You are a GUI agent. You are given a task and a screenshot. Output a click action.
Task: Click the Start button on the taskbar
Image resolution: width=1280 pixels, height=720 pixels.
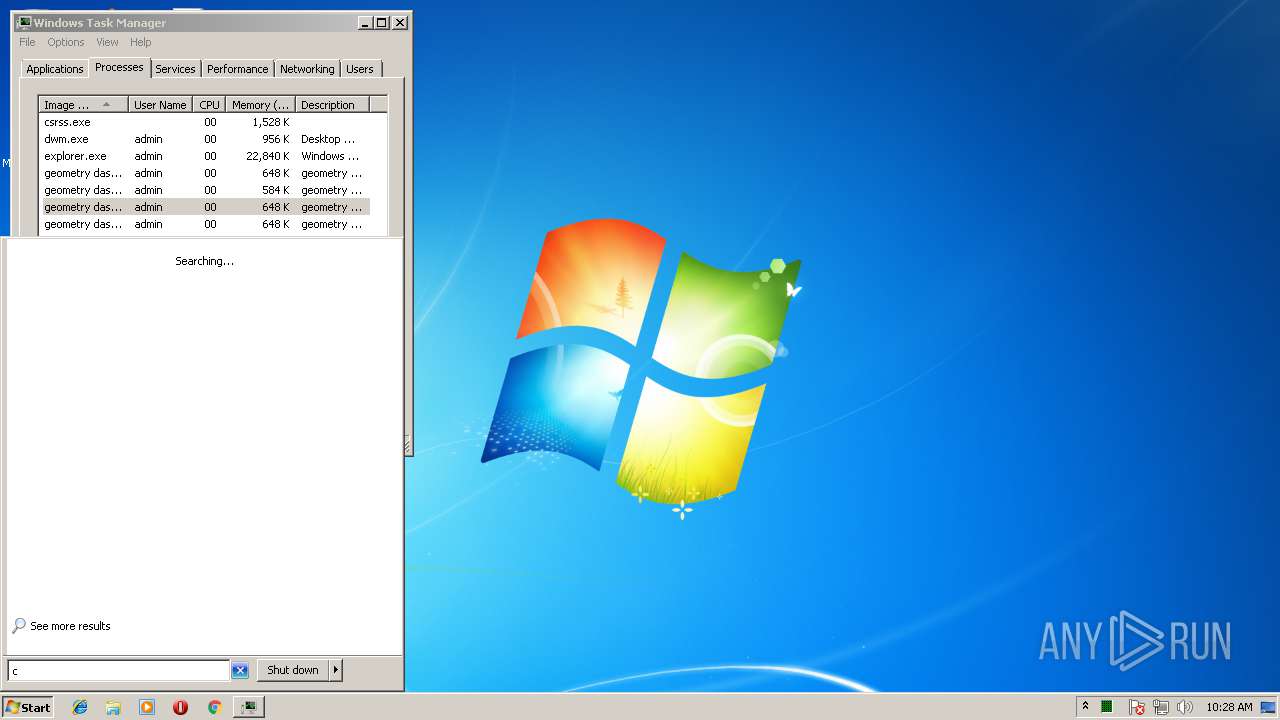click(28, 707)
